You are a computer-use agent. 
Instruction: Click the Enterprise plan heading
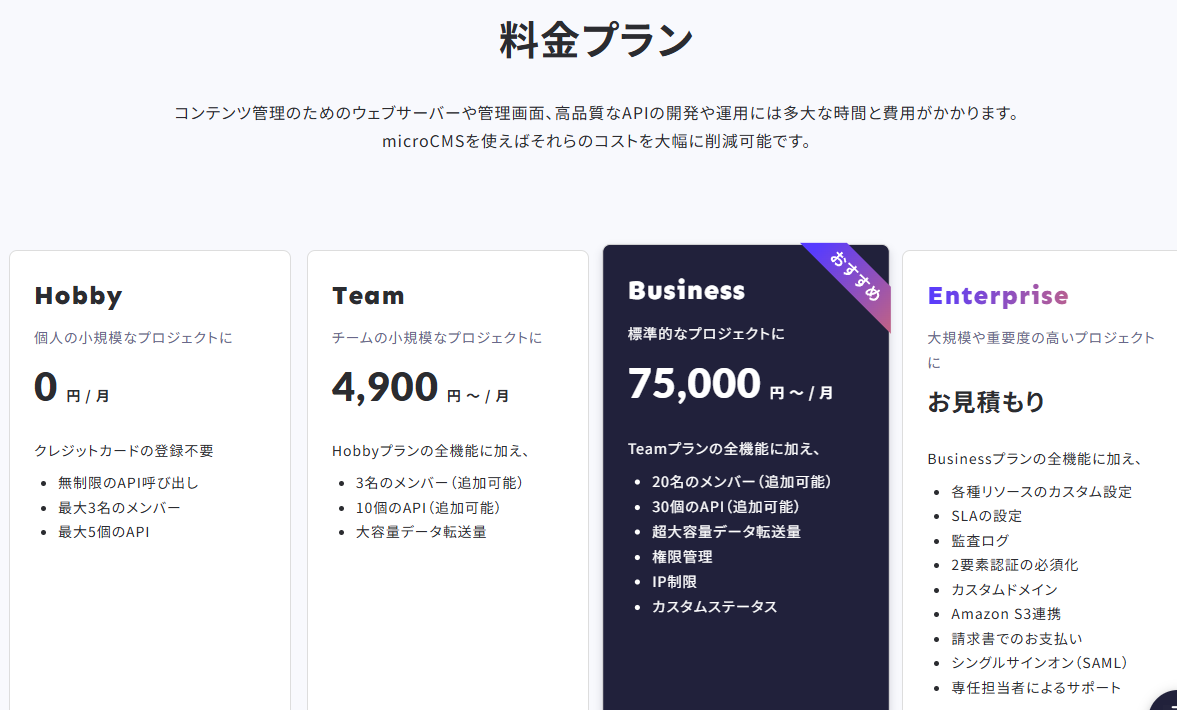click(997, 296)
